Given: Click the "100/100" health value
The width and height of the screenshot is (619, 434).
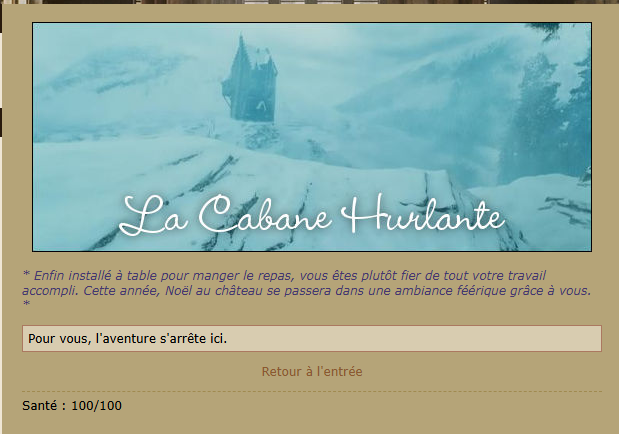Looking at the screenshot, I should tap(97, 406).
